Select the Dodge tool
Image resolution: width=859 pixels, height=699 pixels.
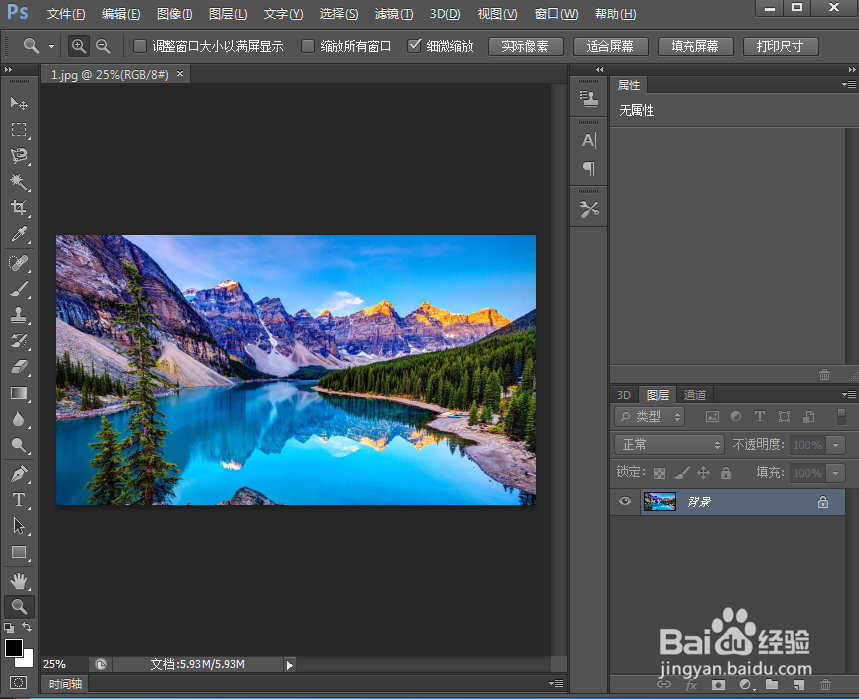tap(19, 445)
